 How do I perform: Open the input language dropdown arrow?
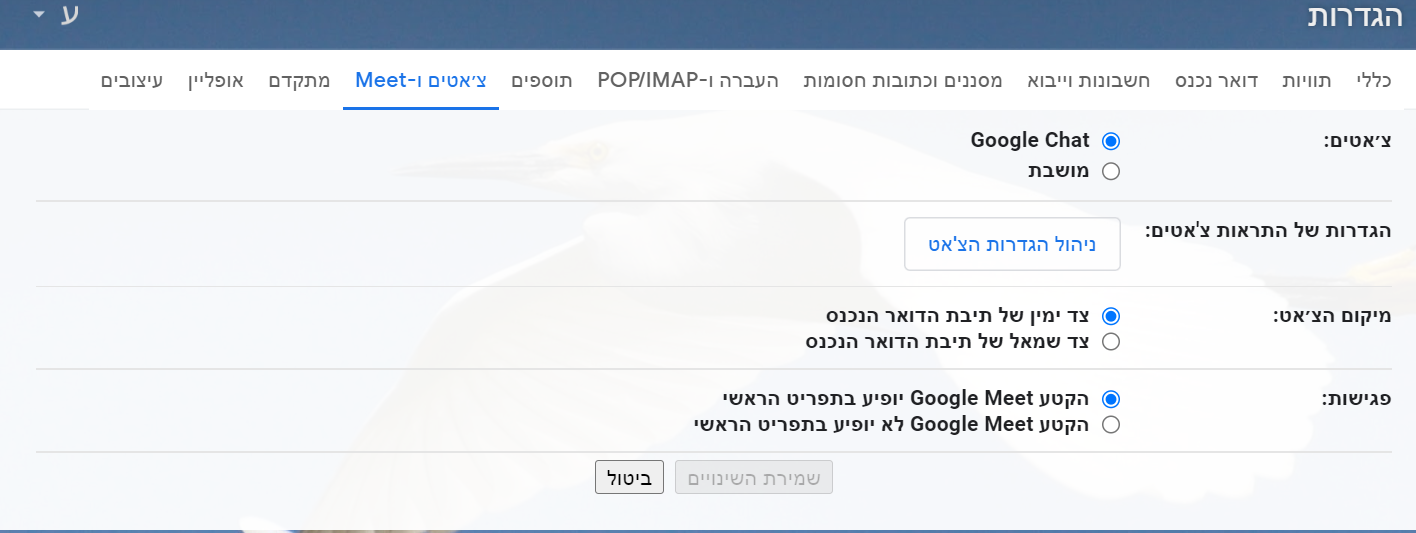coord(39,16)
